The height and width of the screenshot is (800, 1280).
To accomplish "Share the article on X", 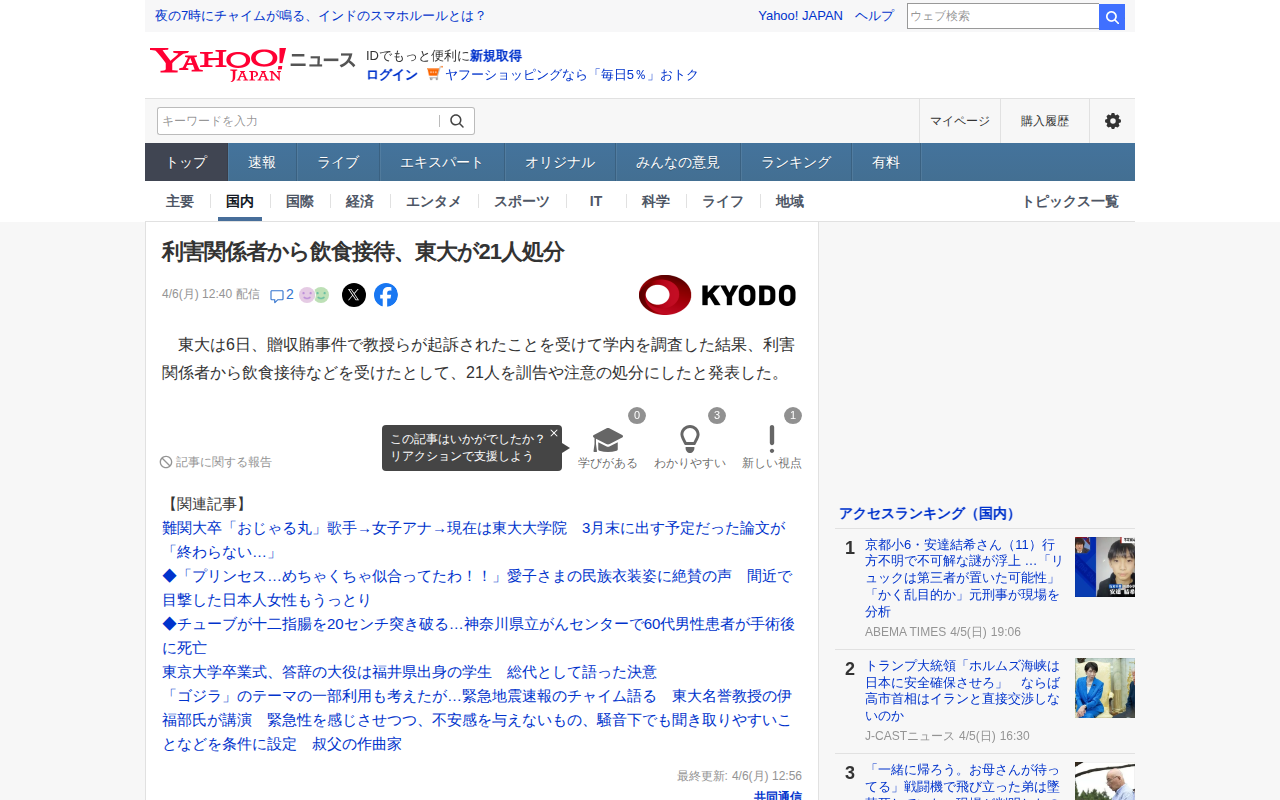I will click(354, 295).
